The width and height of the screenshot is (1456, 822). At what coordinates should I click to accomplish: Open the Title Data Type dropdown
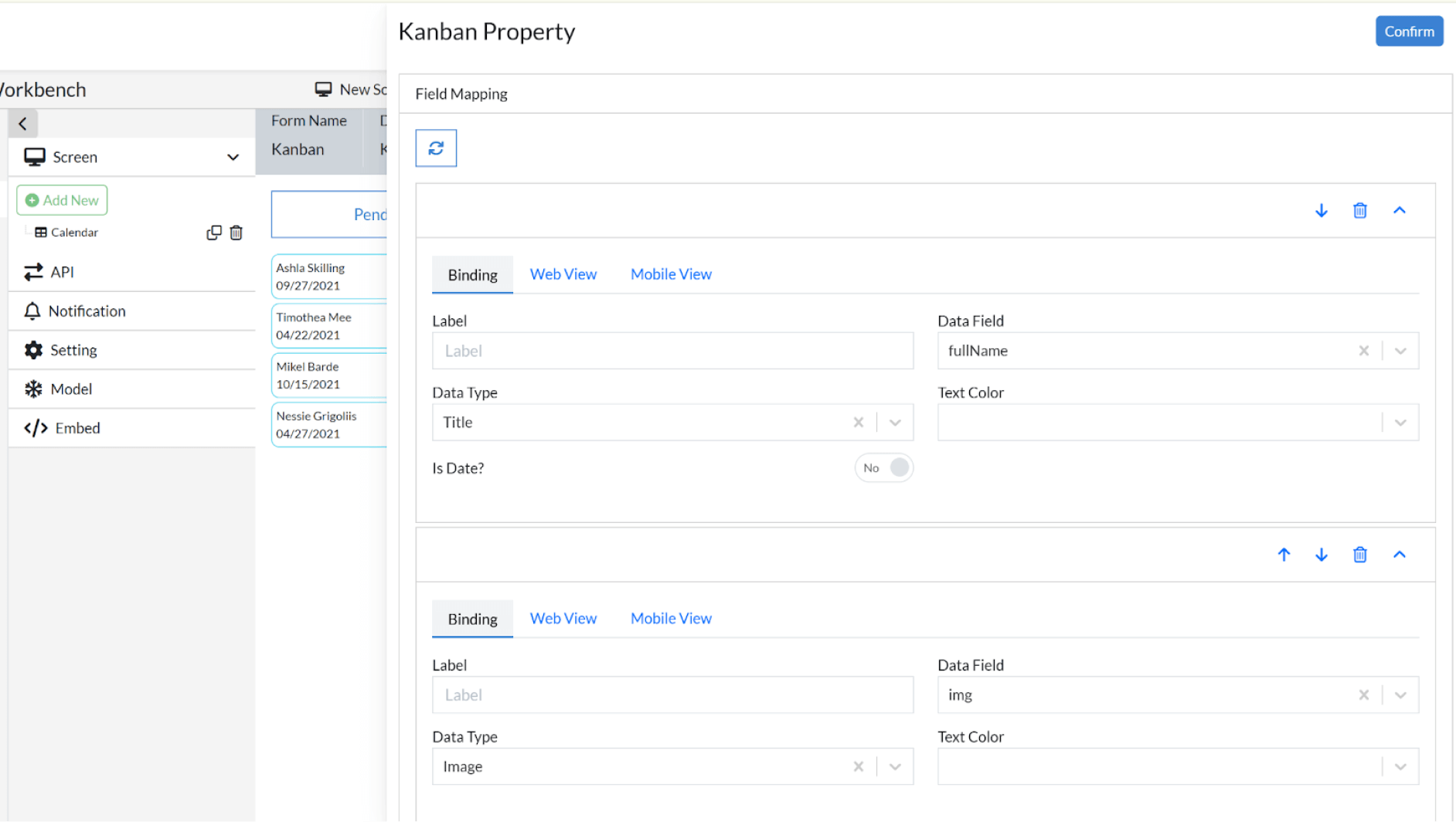895,423
